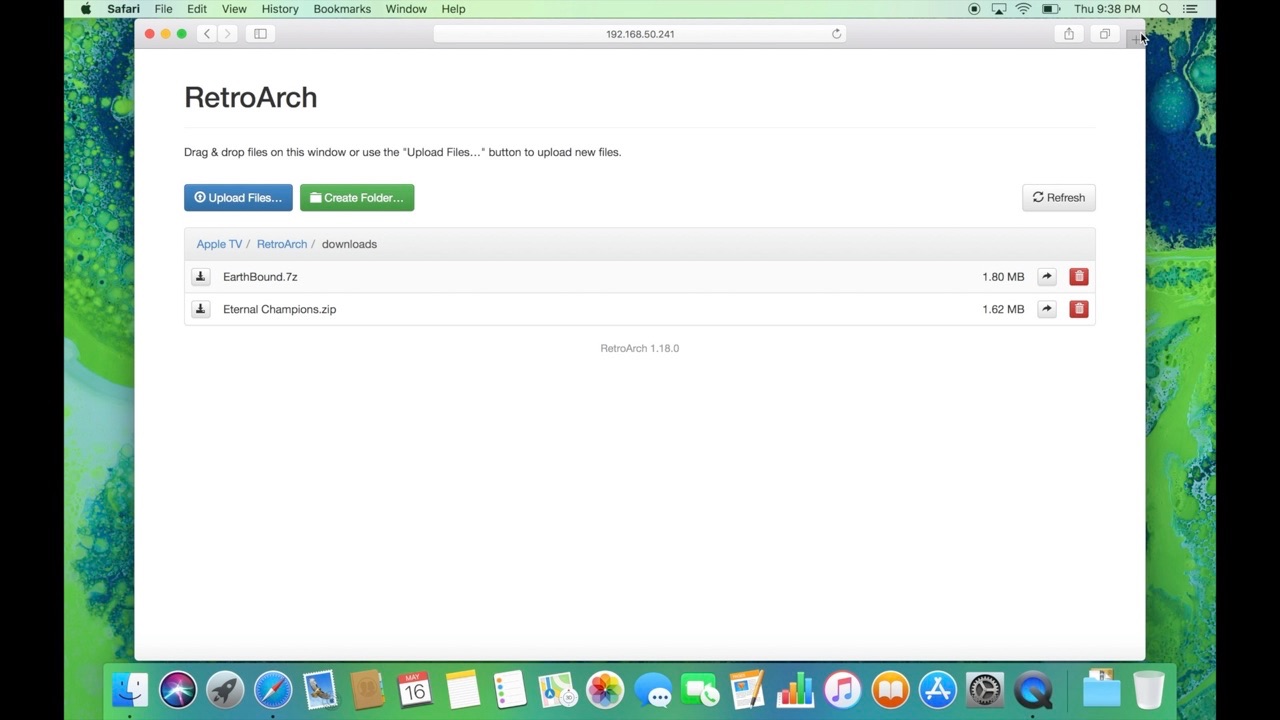Click the Create Folder button
This screenshot has width=1280, height=720.
pyautogui.click(x=356, y=197)
